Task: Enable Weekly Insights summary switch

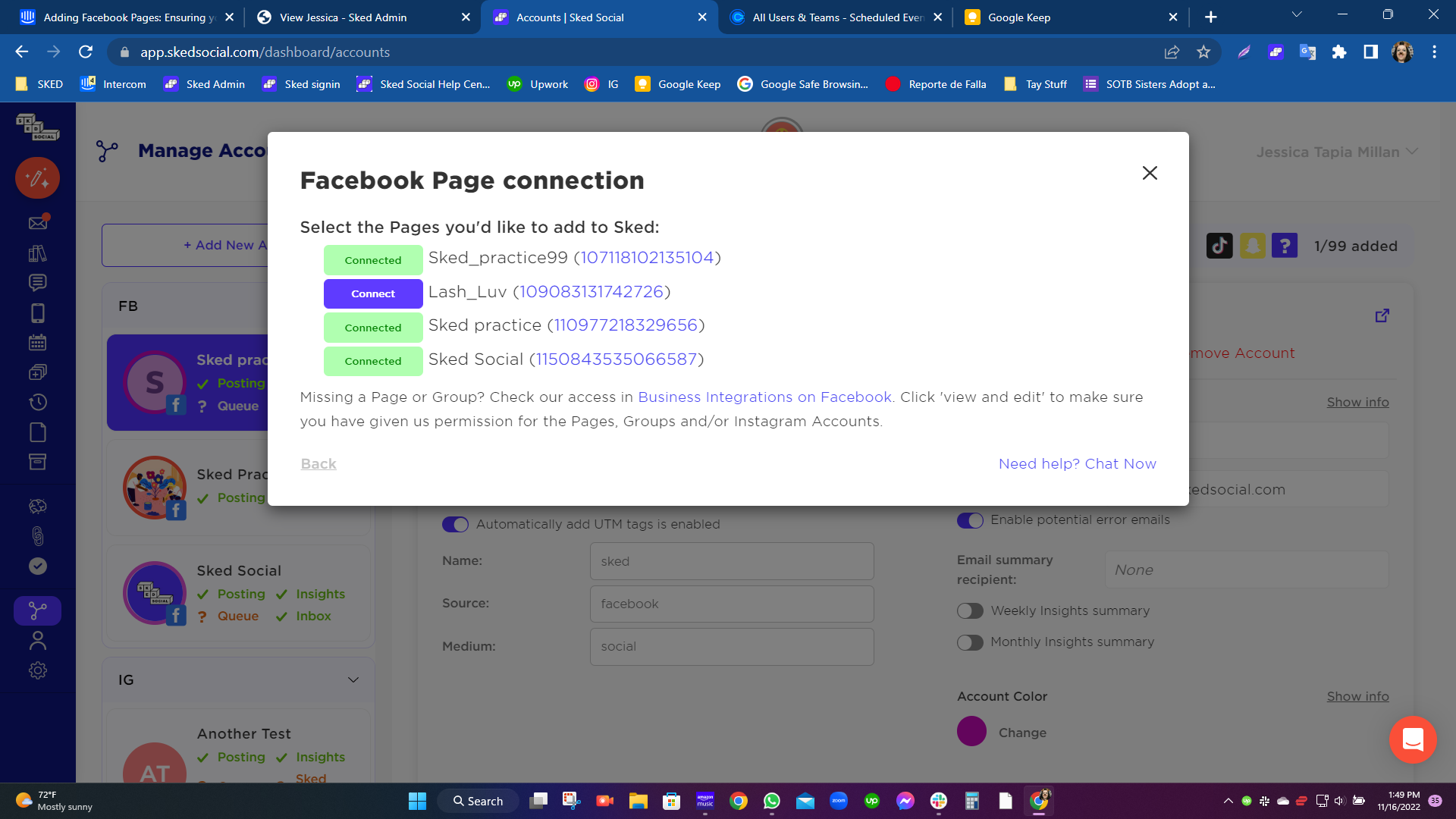Action: click(x=970, y=611)
